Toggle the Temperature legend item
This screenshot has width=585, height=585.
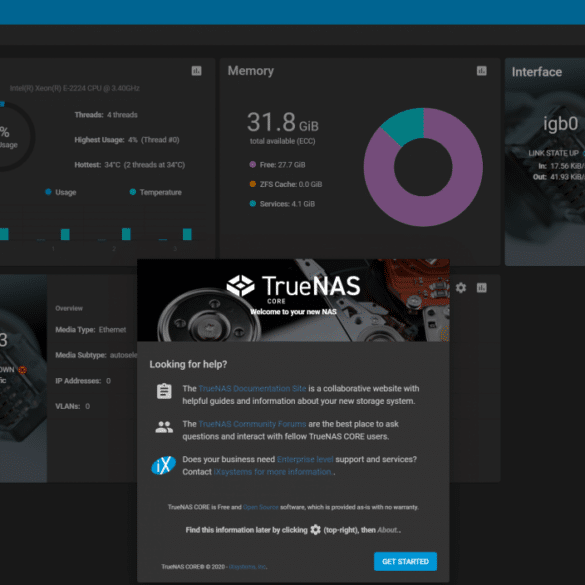(x=156, y=192)
